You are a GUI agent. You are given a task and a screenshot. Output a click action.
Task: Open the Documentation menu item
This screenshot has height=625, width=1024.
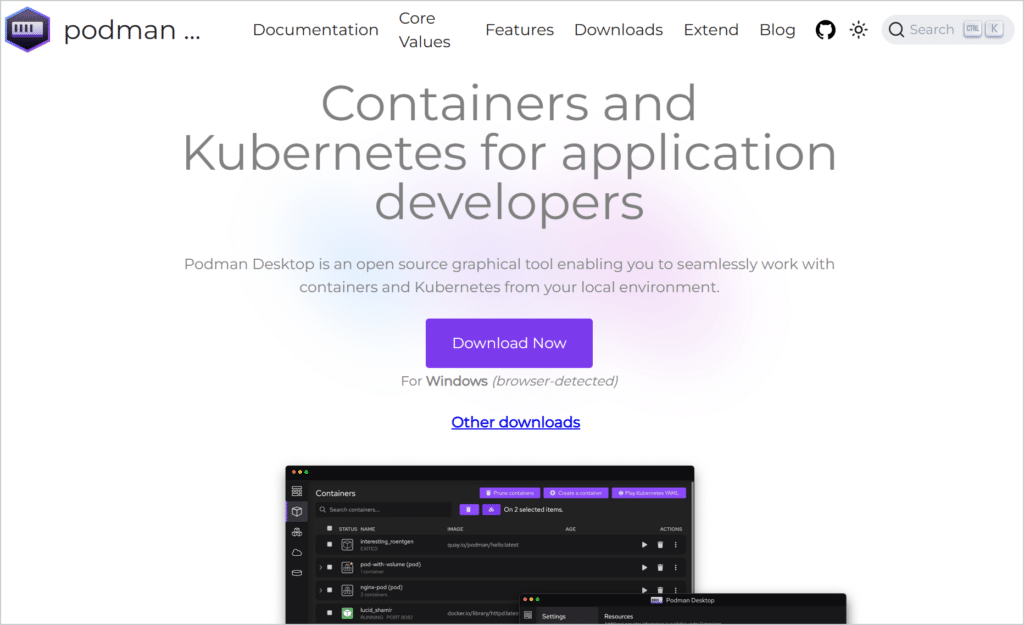[315, 30]
